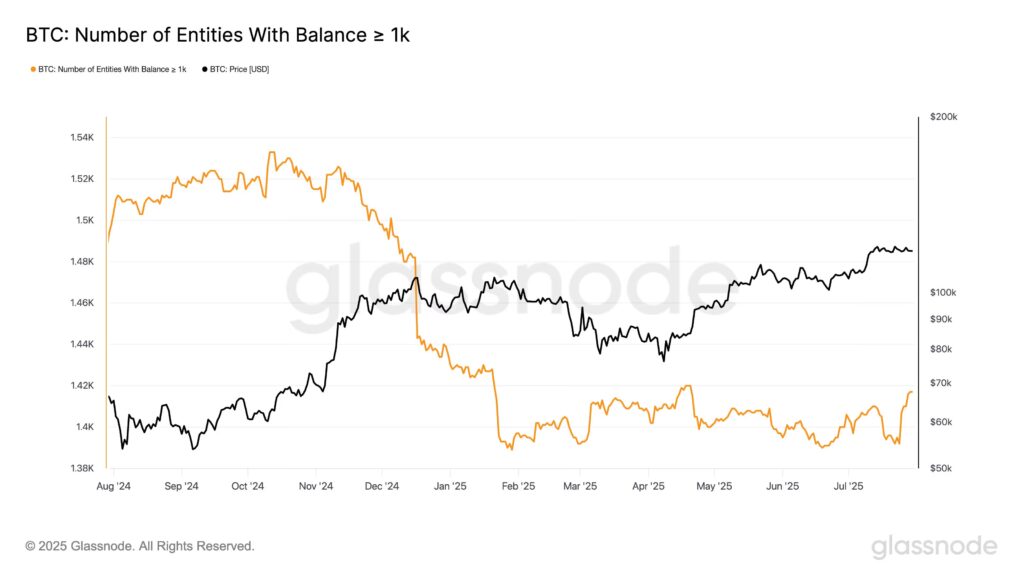Select the Oct '24 label on the time axis

tap(247, 487)
